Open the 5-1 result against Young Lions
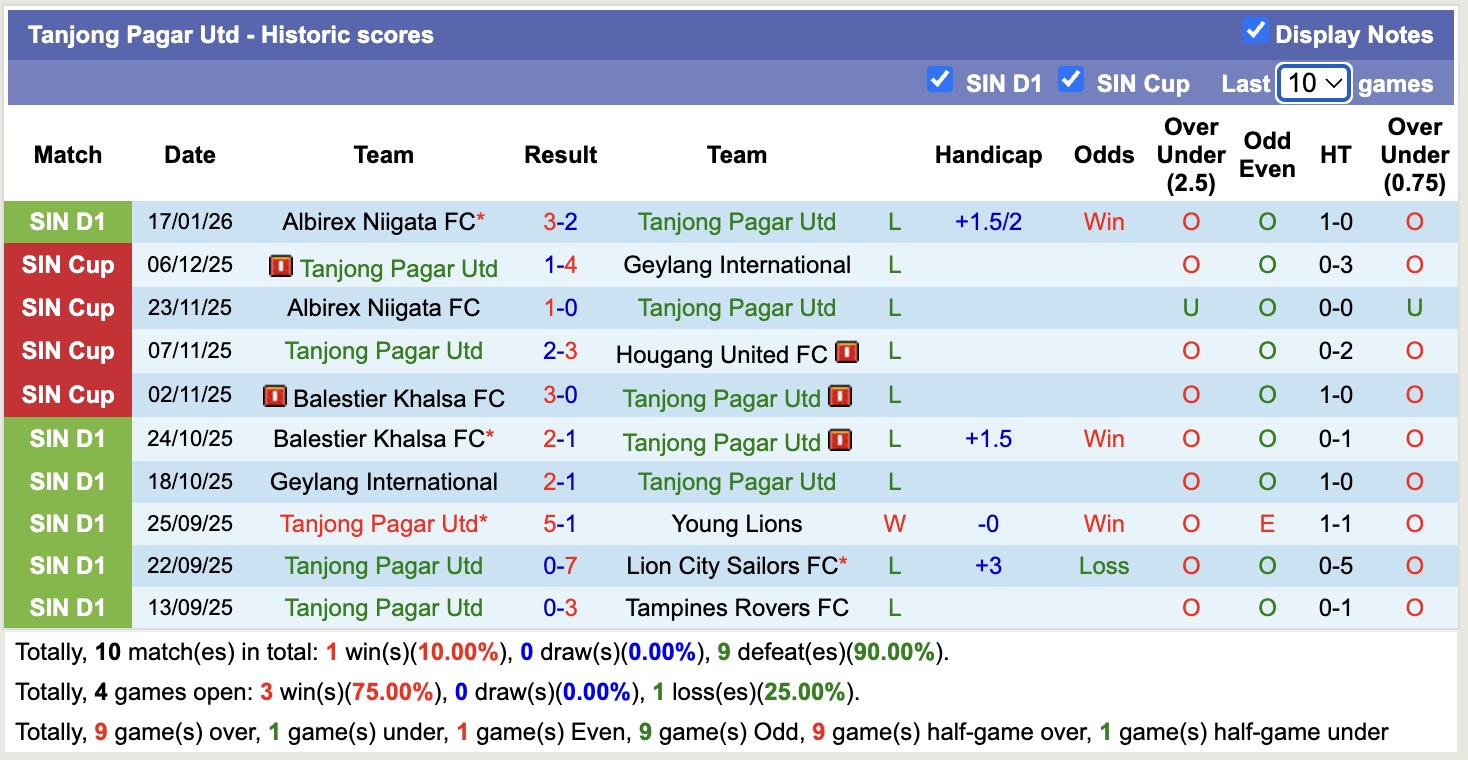 pos(560,524)
